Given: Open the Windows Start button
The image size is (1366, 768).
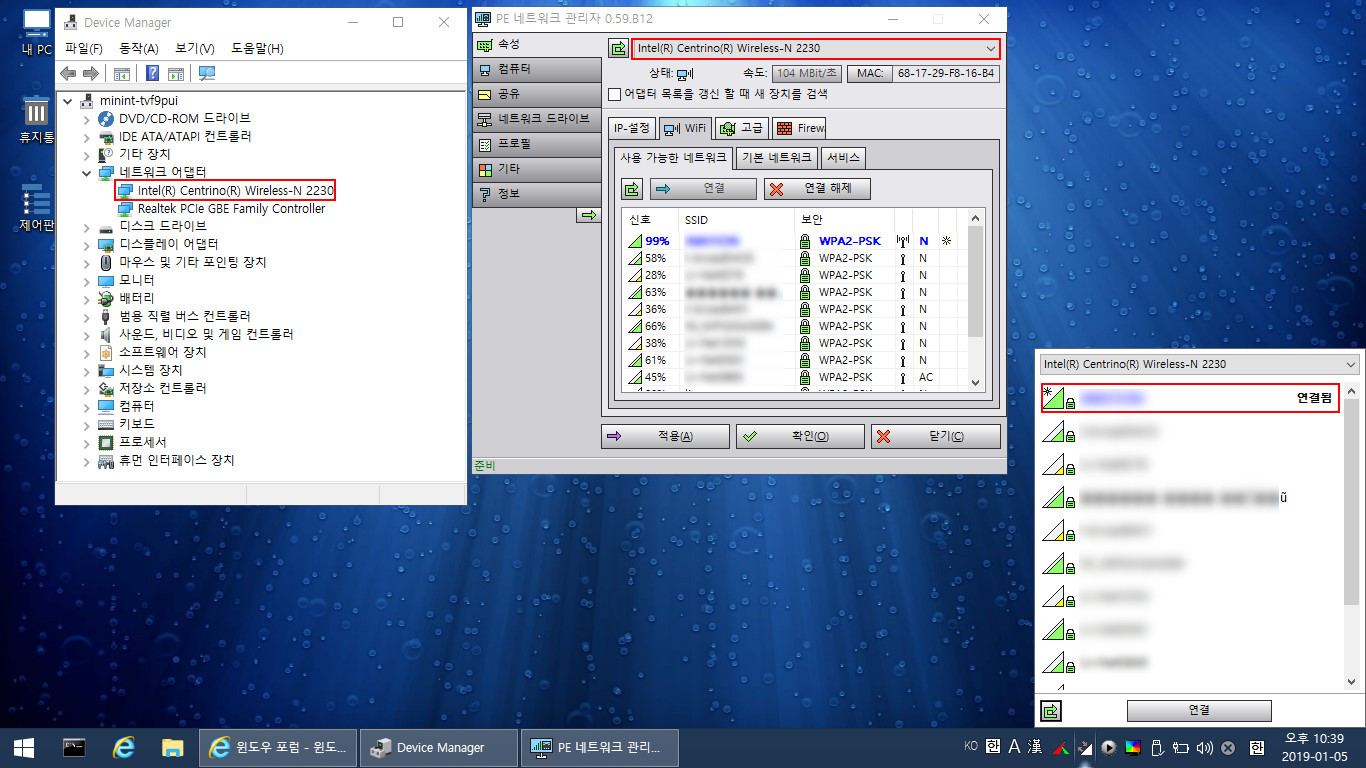Looking at the screenshot, I should tap(24, 747).
